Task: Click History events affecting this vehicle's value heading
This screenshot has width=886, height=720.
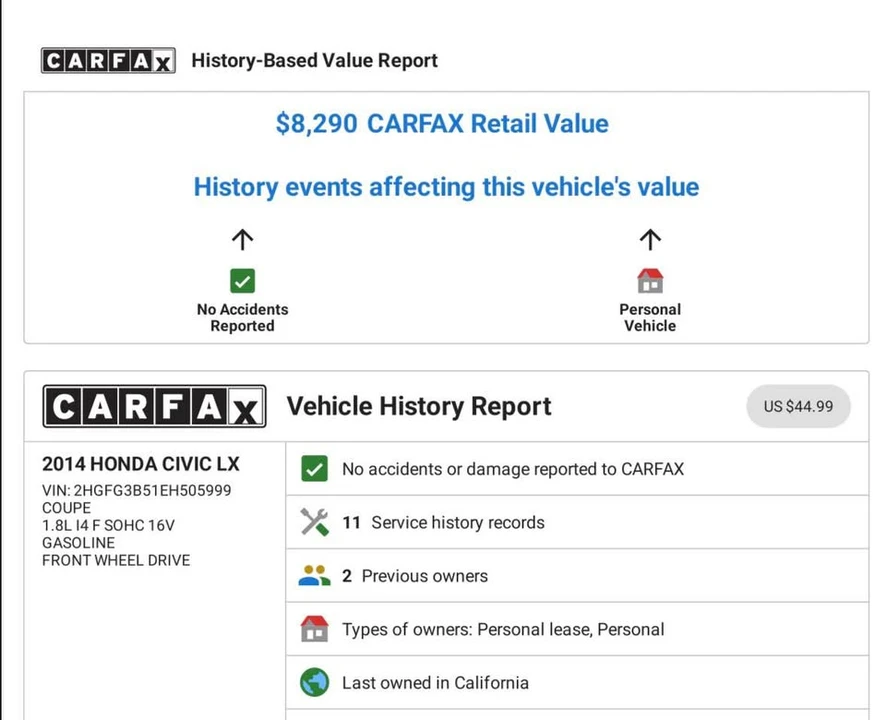Action: point(446,187)
